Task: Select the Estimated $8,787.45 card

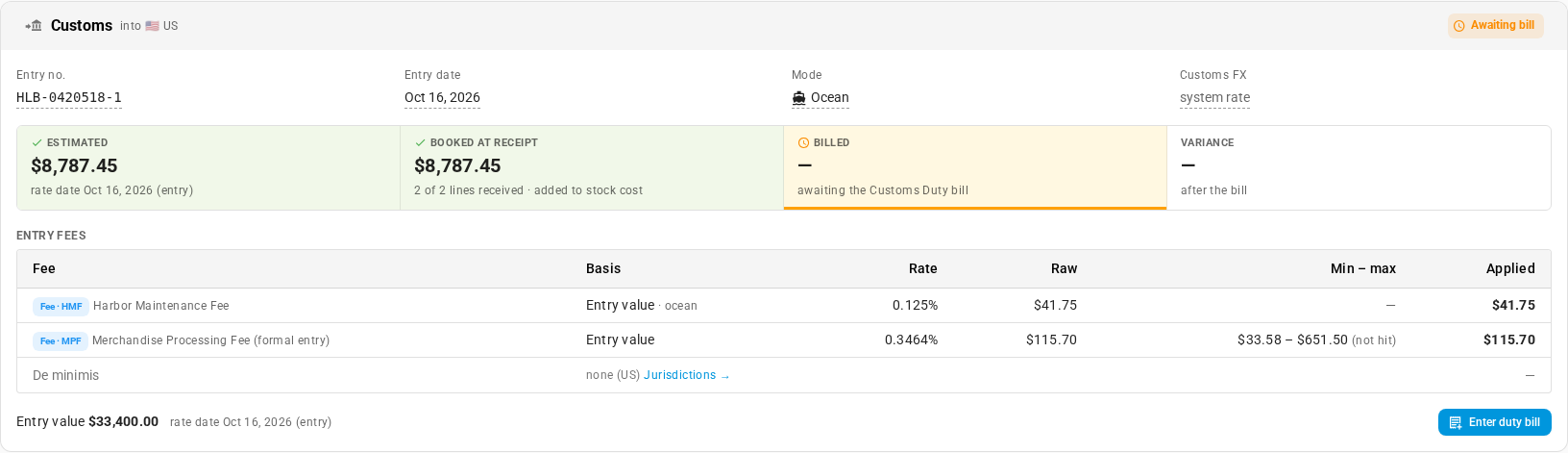Action: [x=208, y=167]
